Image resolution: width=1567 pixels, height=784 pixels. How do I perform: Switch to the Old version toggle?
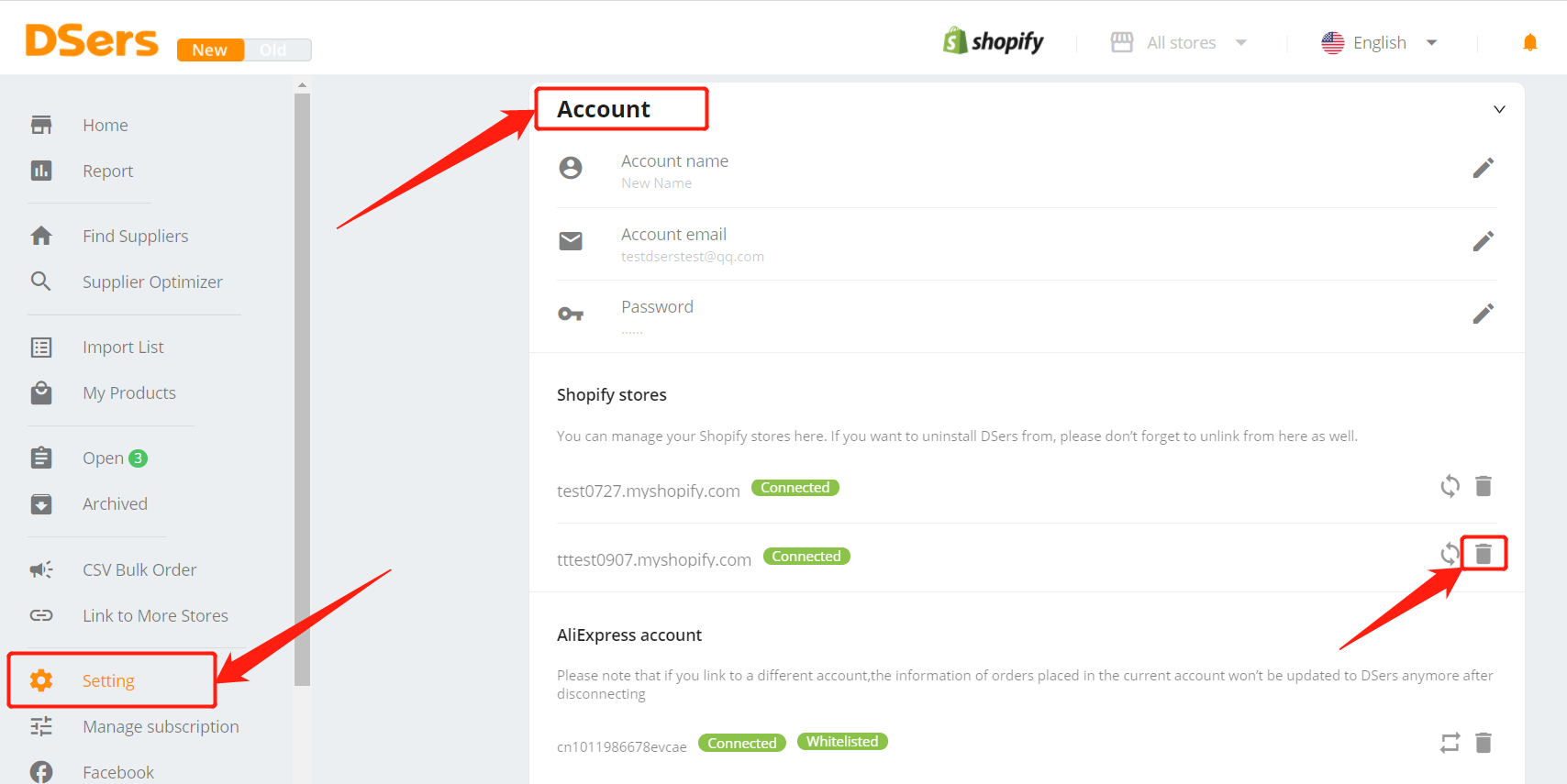point(273,50)
